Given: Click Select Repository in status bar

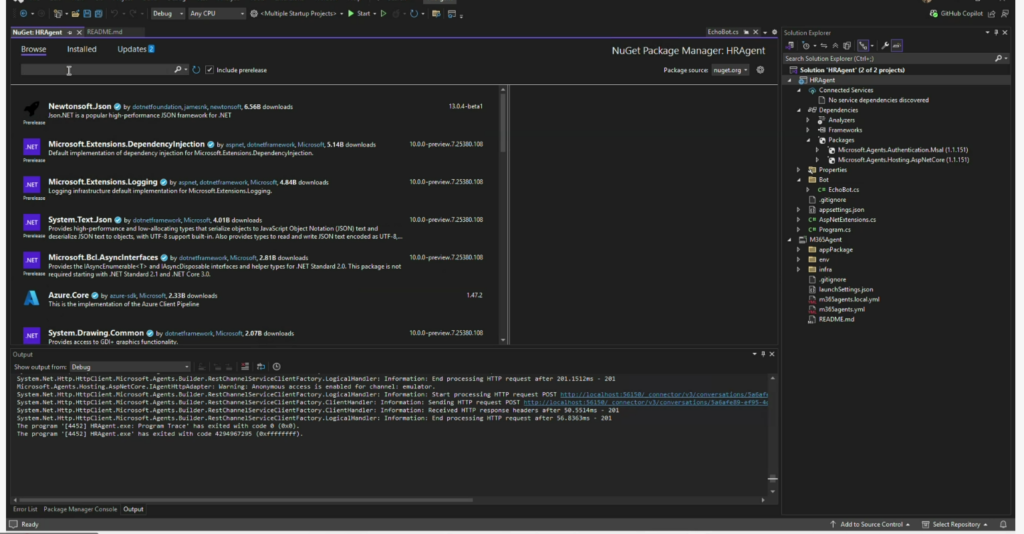Looking at the screenshot, I should tap(955, 524).
